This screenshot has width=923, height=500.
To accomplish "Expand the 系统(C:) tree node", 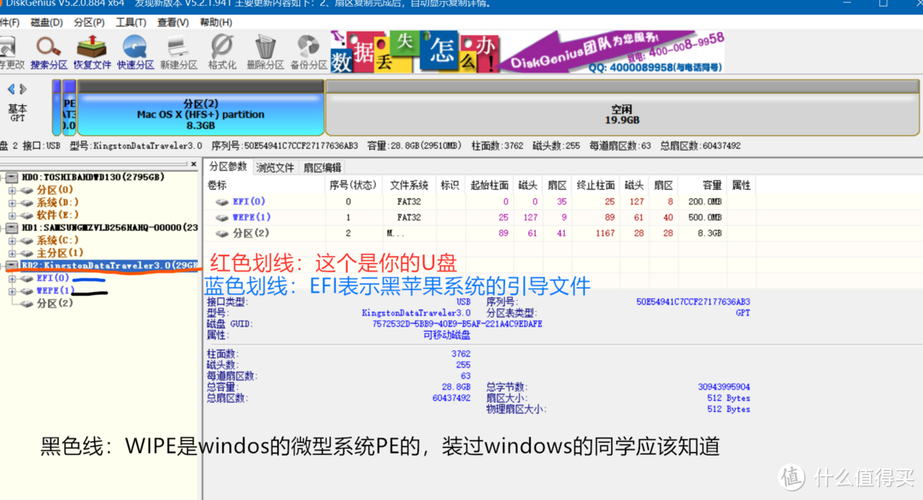I will coord(12,240).
